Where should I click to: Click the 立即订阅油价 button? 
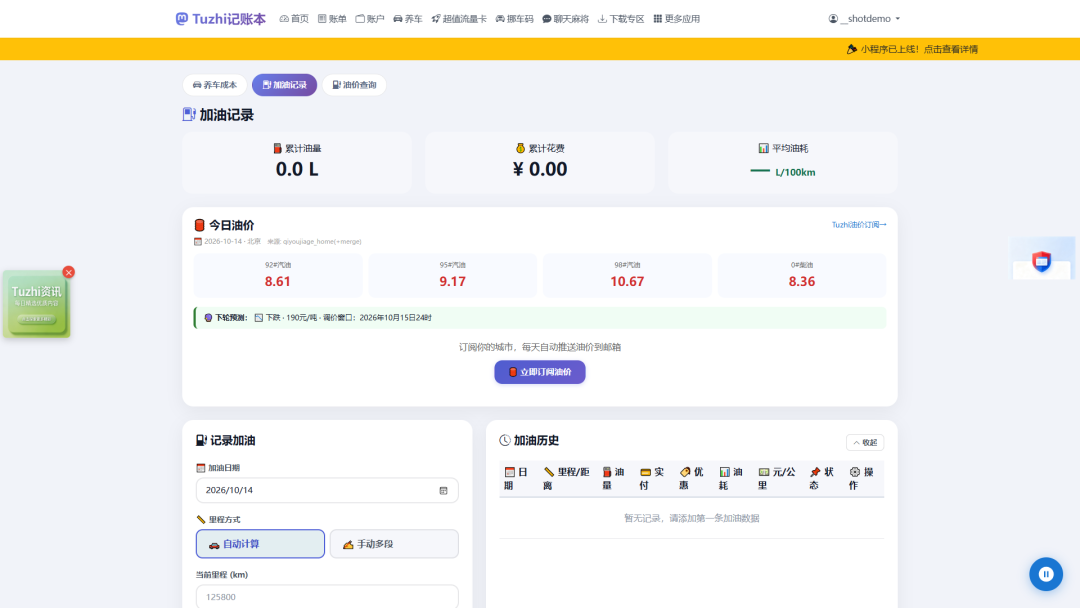pyautogui.click(x=540, y=372)
